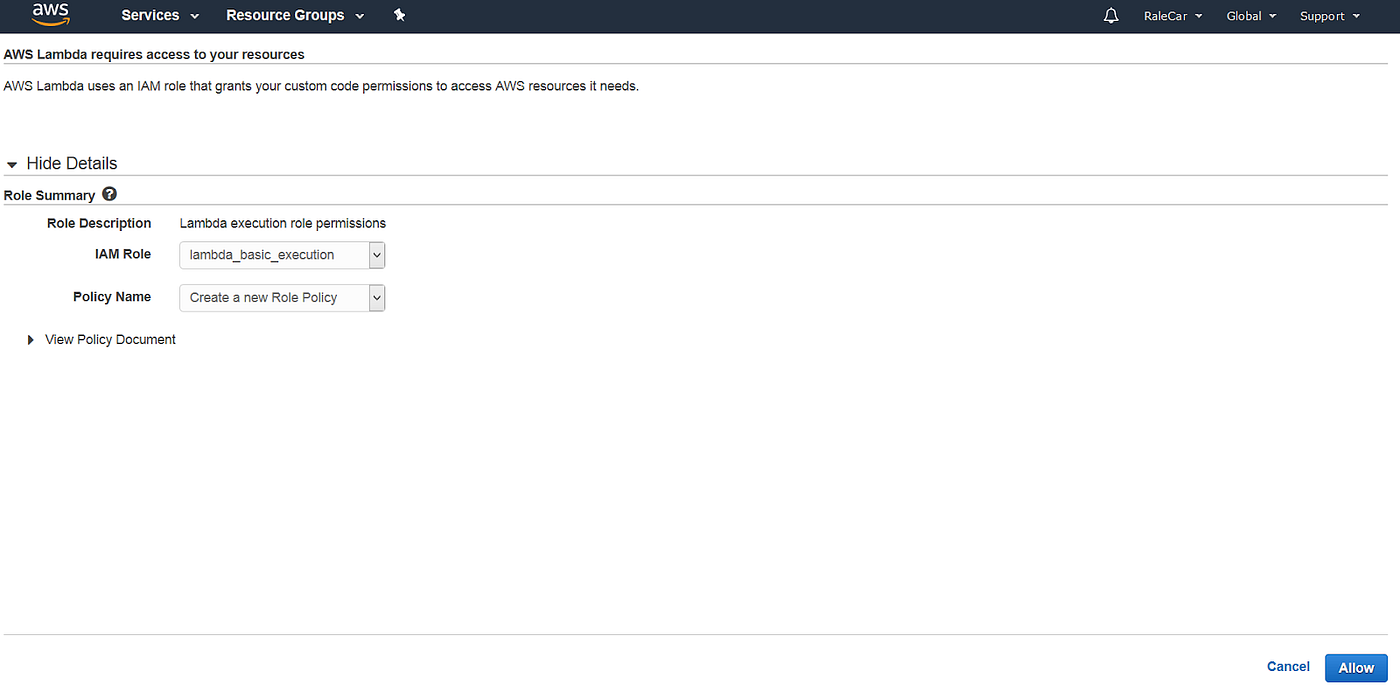The height and width of the screenshot is (698, 1400).
Task: Open the Resource Groups menu
Action: [x=295, y=16]
